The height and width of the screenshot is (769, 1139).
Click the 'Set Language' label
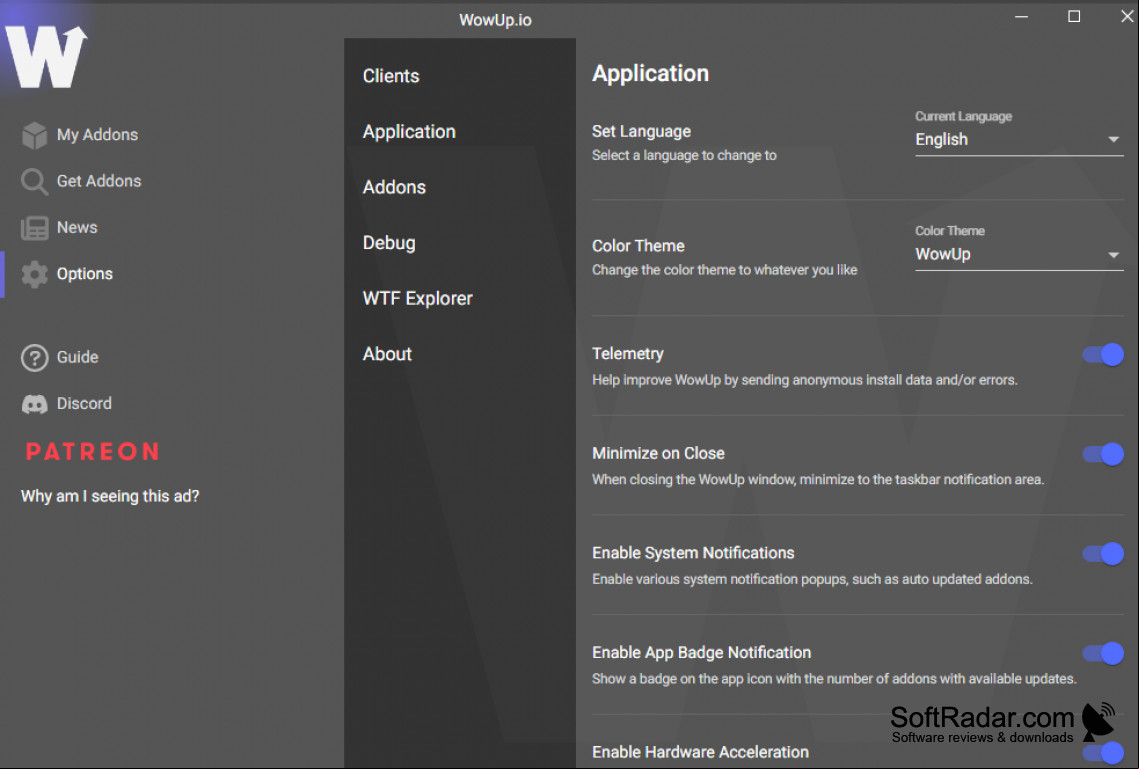[x=641, y=131]
